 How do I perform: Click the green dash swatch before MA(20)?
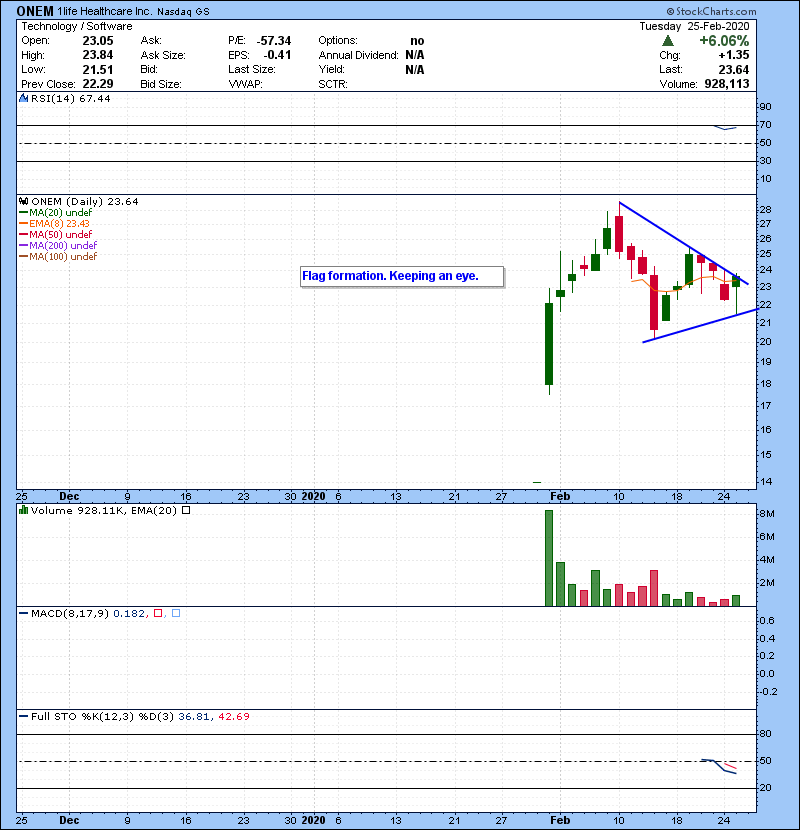pyautogui.click(x=23, y=213)
